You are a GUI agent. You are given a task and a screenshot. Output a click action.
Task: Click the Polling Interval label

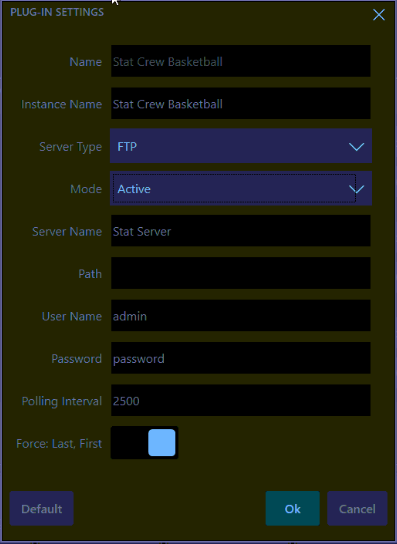tap(62, 401)
